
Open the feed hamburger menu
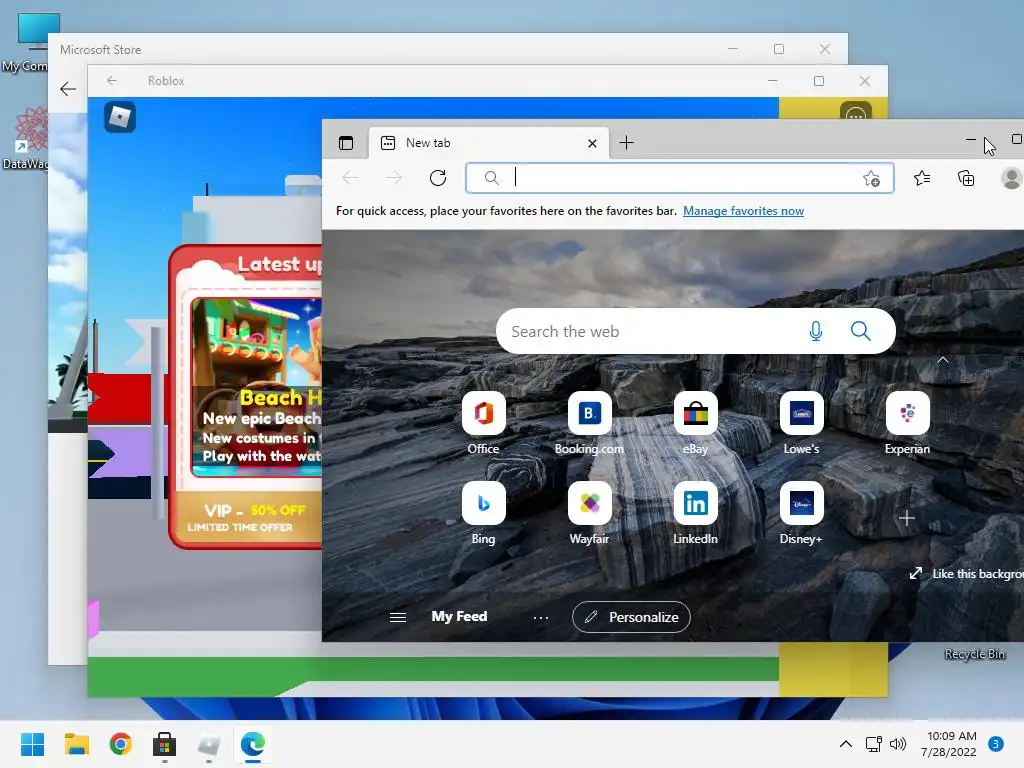pos(398,617)
